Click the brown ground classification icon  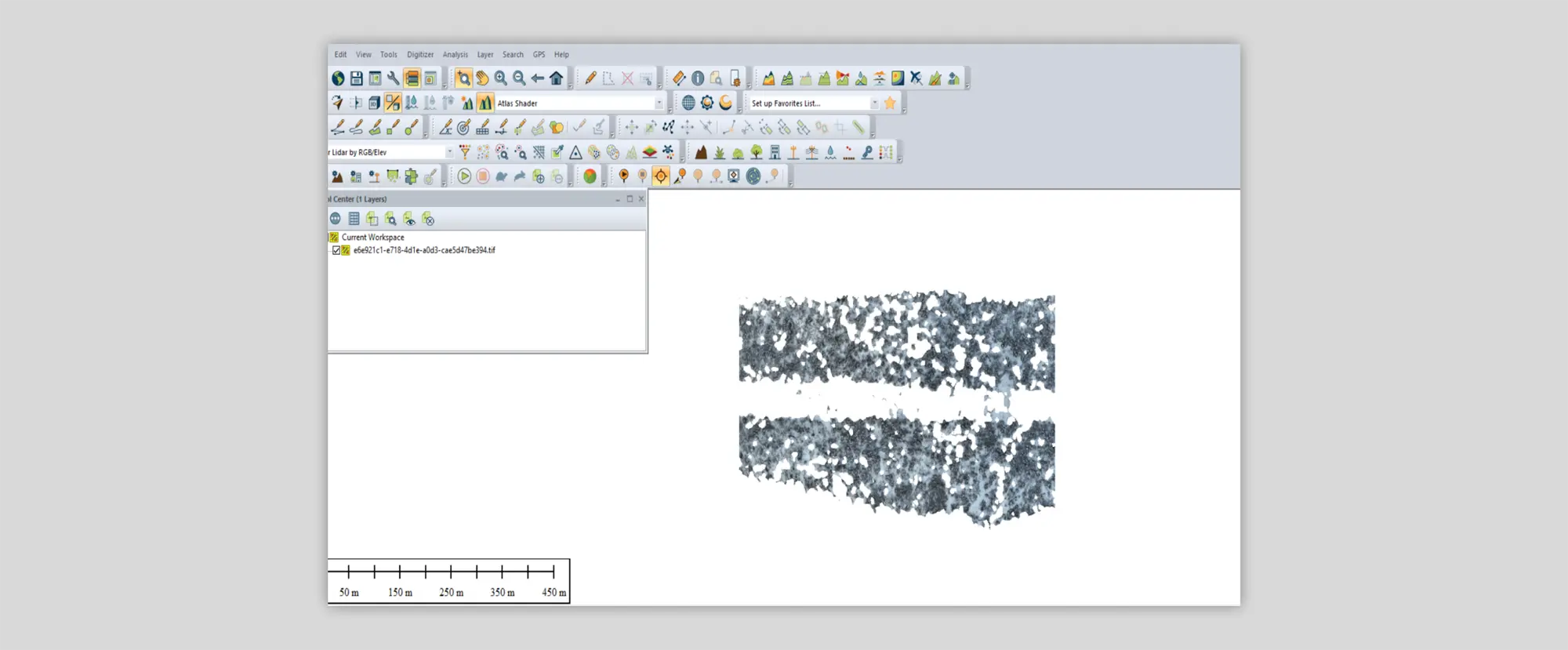coord(701,152)
